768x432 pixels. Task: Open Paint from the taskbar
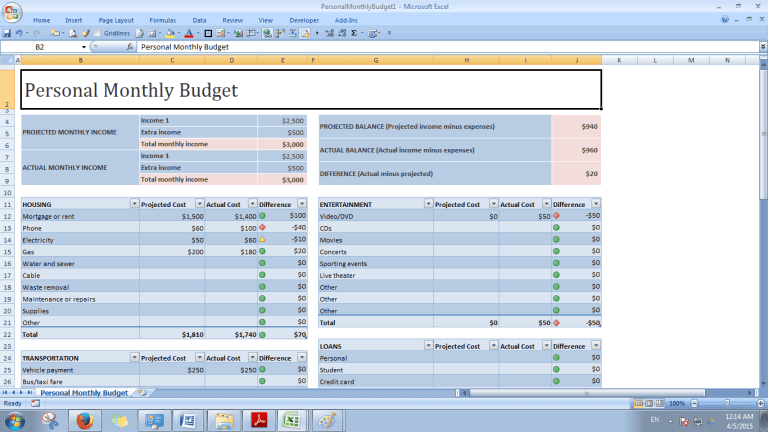(327, 421)
